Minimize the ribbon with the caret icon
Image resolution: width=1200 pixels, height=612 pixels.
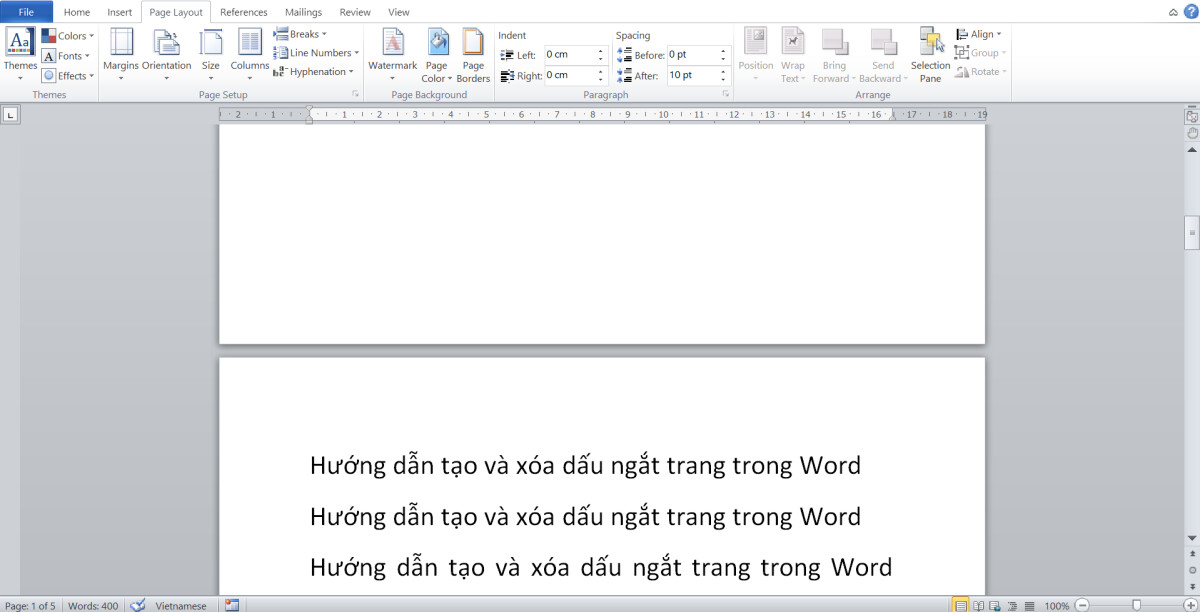1172,12
